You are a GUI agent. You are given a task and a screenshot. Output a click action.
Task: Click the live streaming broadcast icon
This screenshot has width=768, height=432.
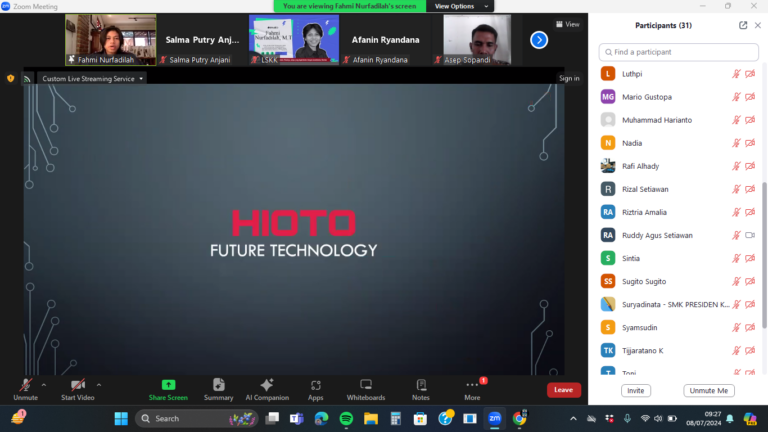click(x=27, y=78)
